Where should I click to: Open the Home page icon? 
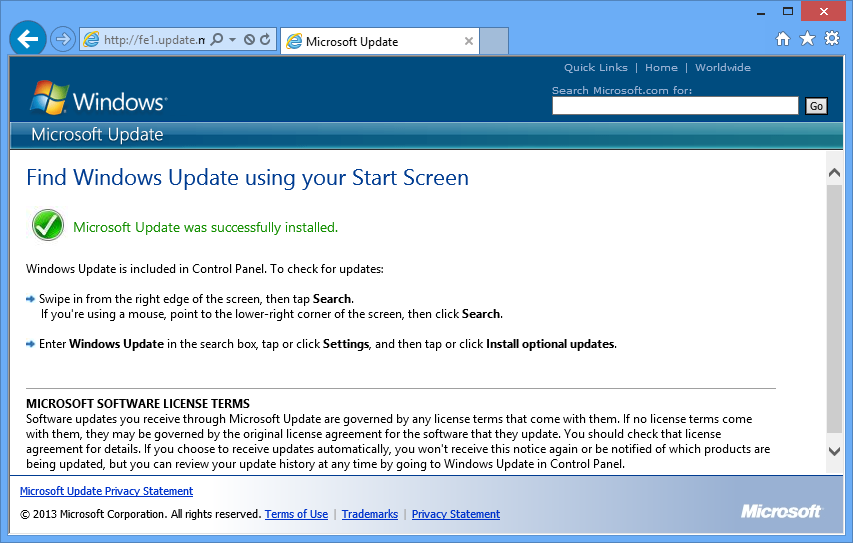[783, 39]
